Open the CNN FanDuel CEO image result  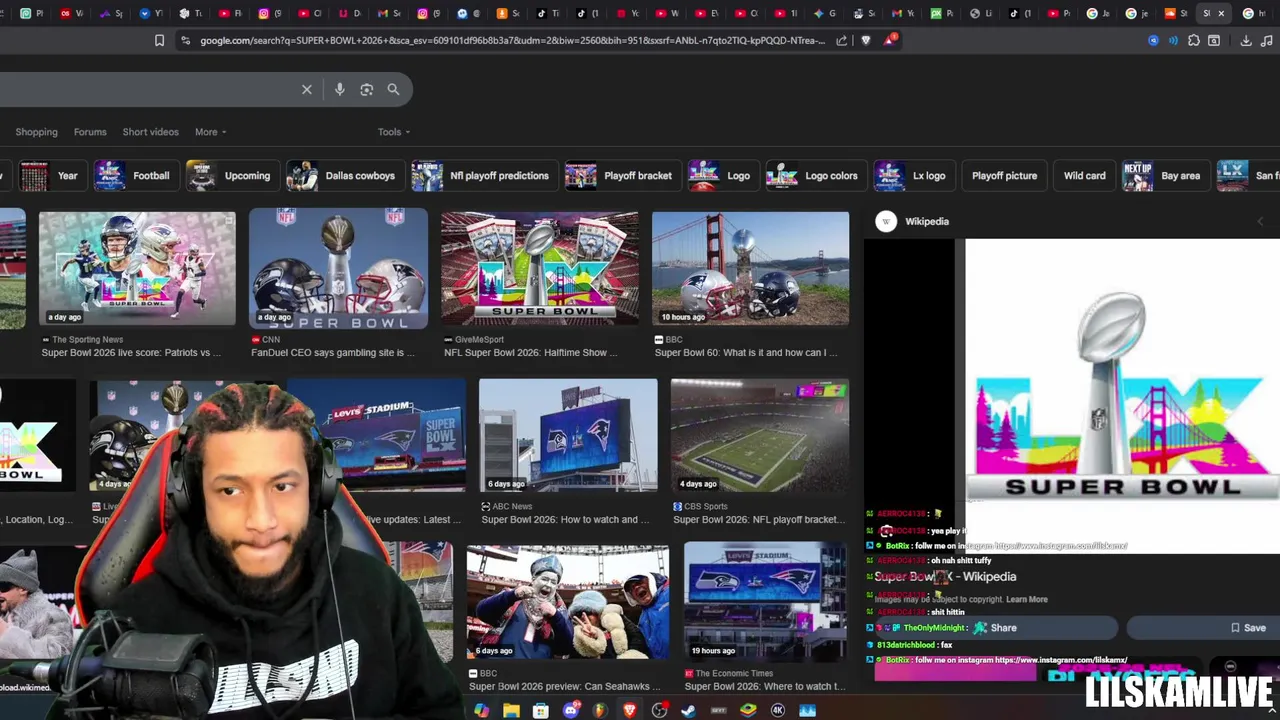click(338, 268)
